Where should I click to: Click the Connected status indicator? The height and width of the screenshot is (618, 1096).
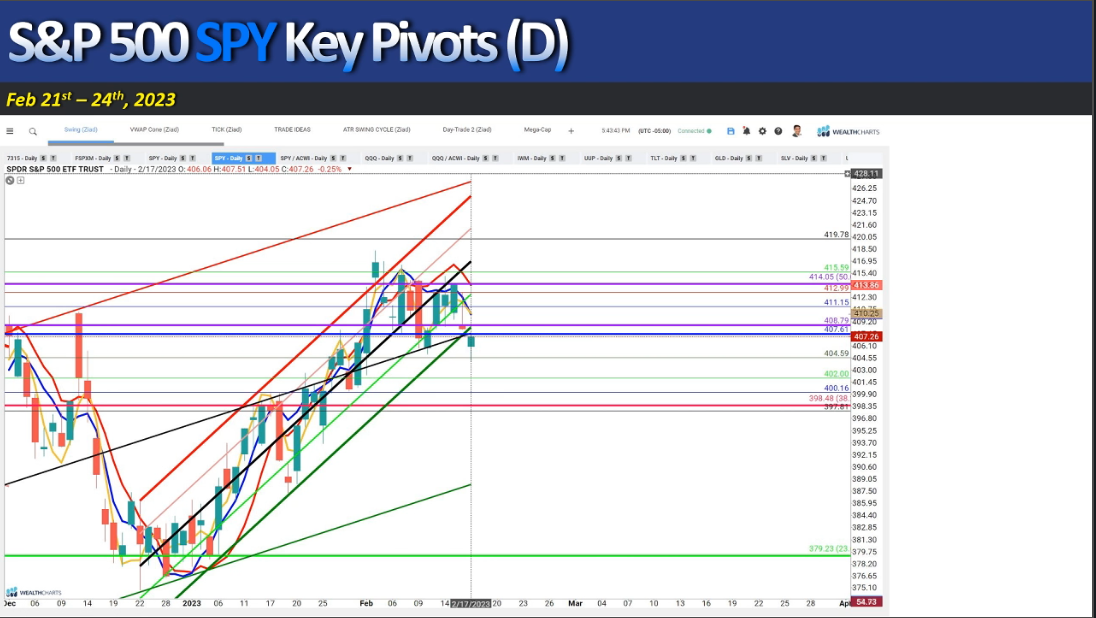pos(694,131)
